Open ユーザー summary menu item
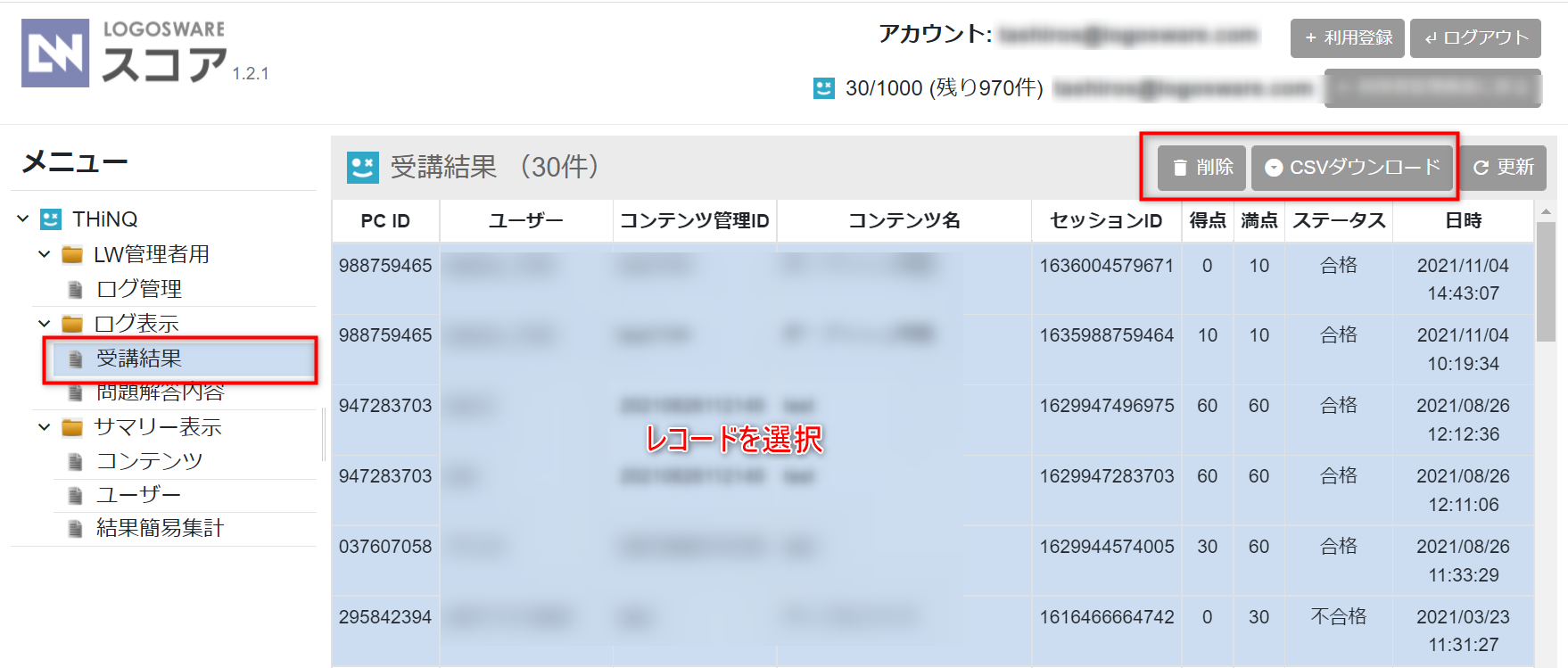Screen dimensions: 1568x668 click(139, 495)
